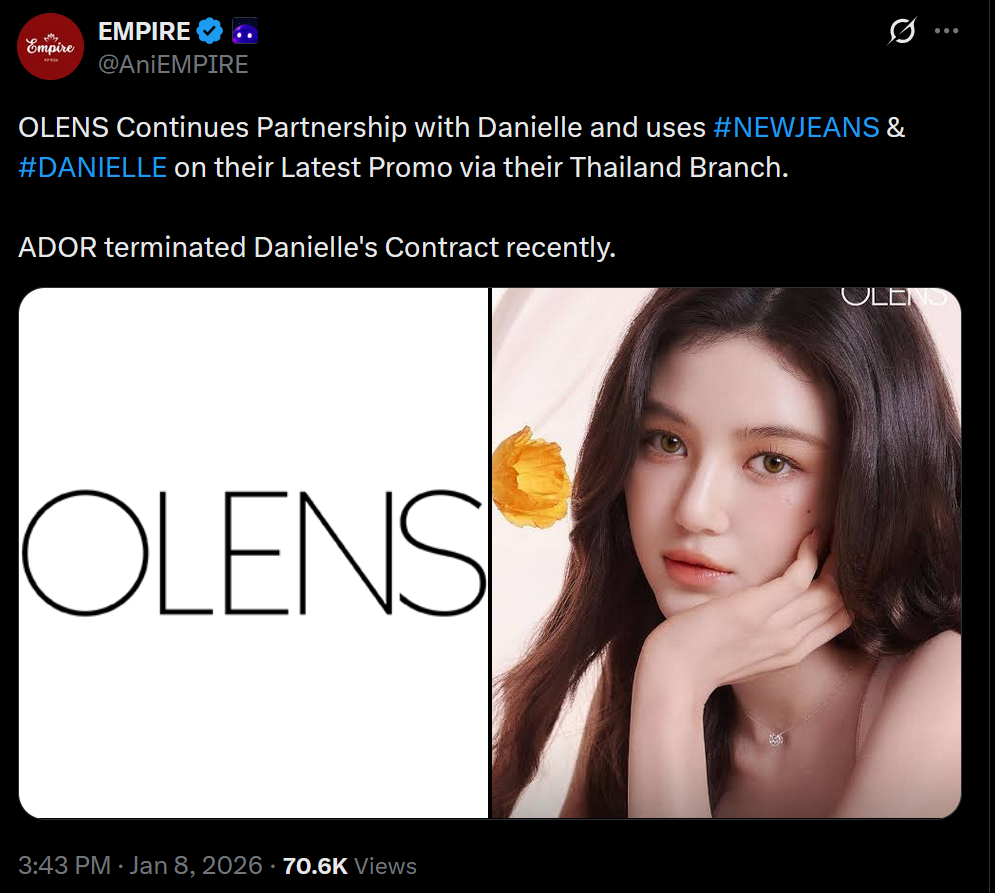This screenshot has width=995, height=893.
Task: Click the 'ADOR terminated Danielle's Contract' text line
Action: (x=317, y=248)
